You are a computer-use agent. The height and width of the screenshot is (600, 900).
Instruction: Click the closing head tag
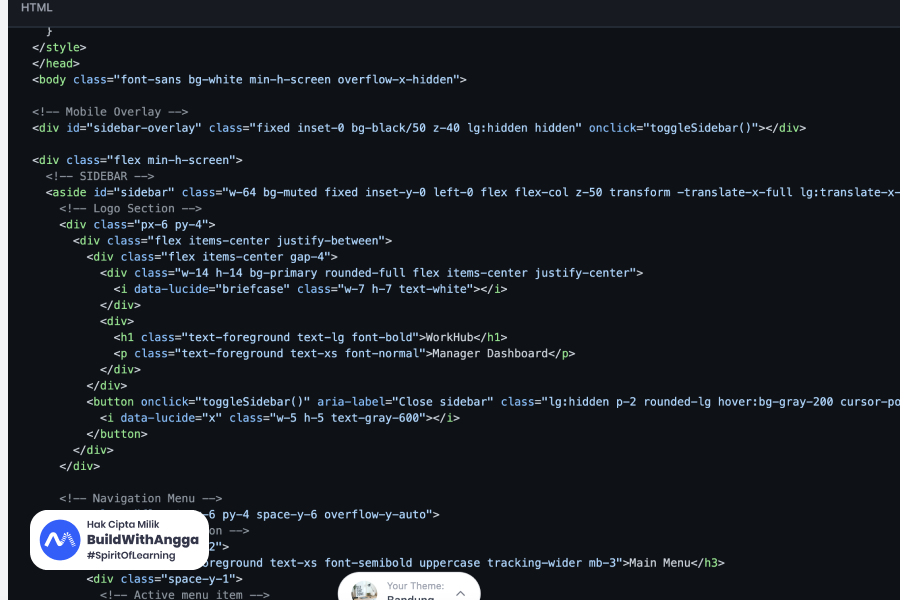(x=56, y=63)
